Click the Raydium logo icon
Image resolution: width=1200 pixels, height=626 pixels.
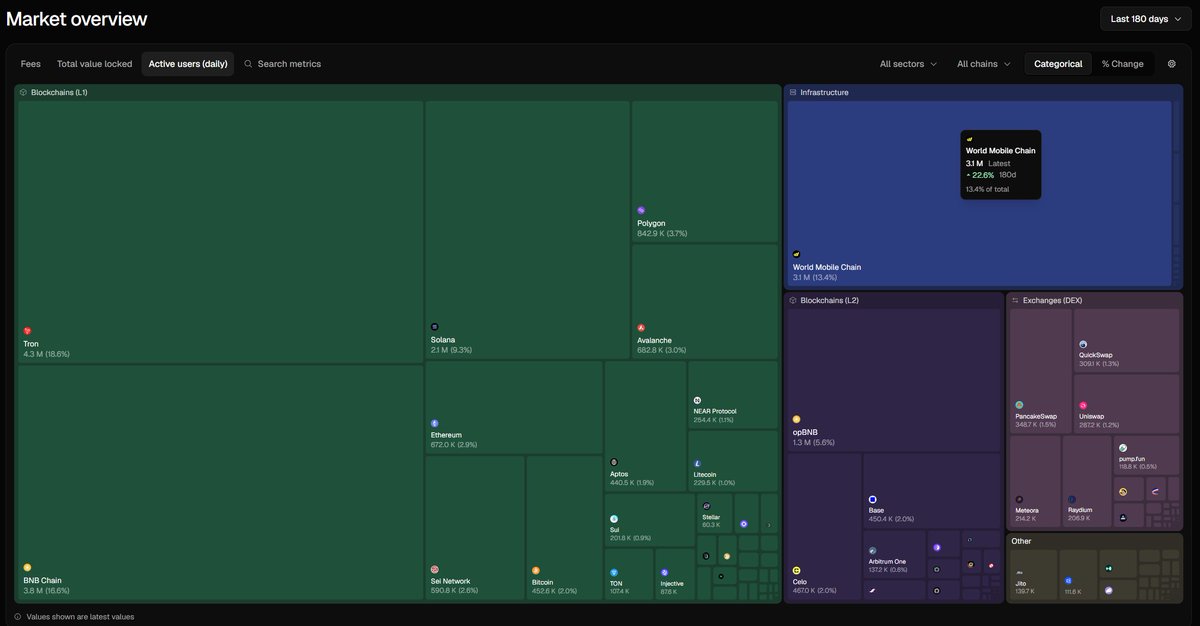(x=1071, y=498)
